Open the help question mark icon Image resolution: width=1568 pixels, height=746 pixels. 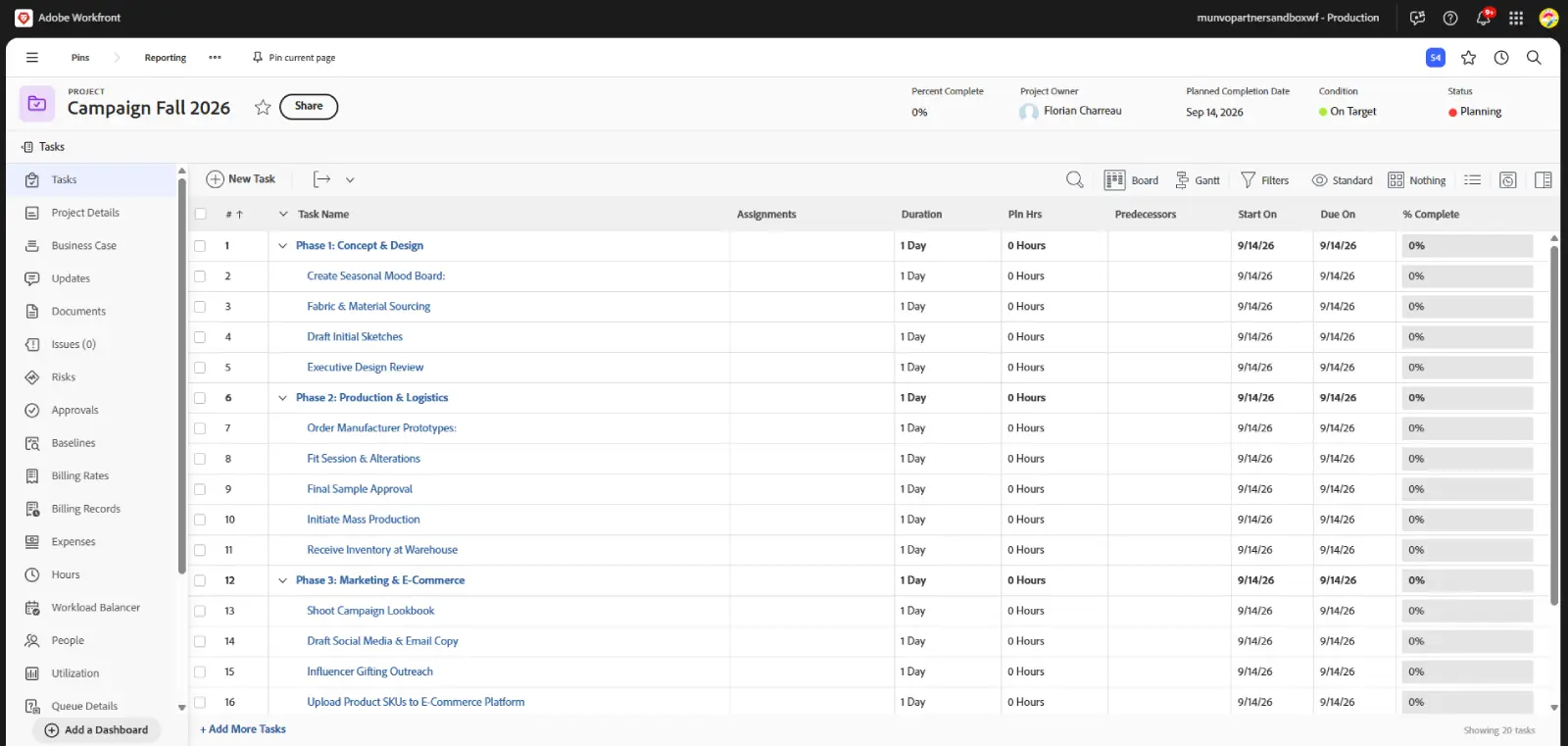point(1450,18)
